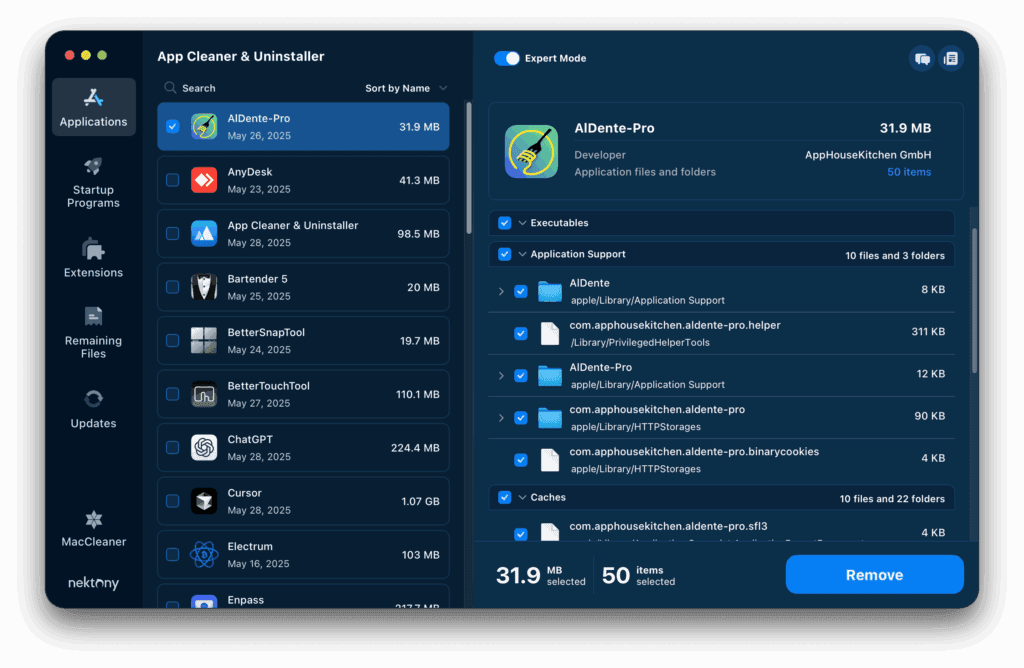The height and width of the screenshot is (668, 1024).
Task: Open the chat support icon
Action: coord(921,59)
